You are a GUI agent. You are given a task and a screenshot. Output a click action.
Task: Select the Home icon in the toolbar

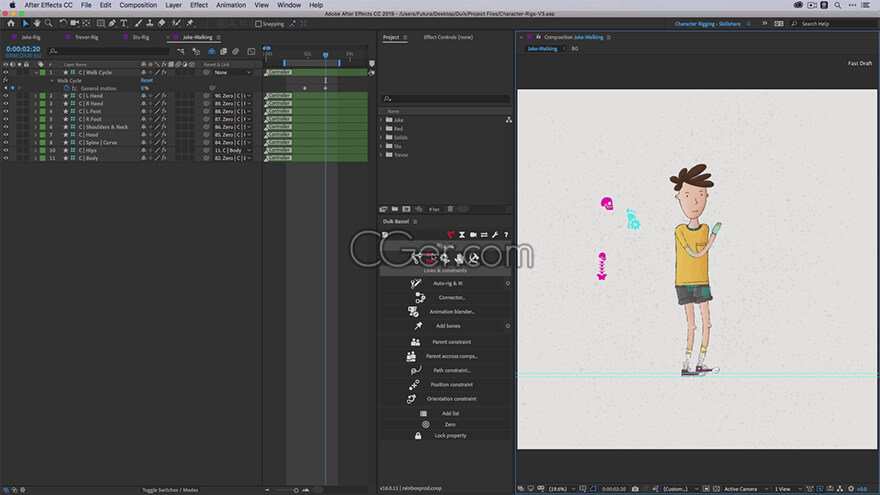(x=11, y=24)
